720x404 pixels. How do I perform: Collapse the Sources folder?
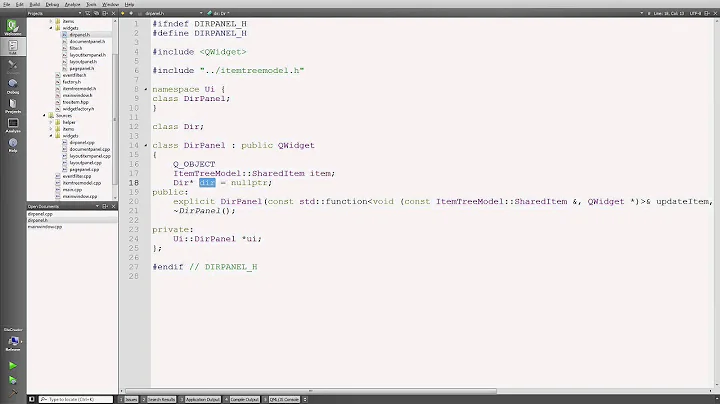click(45, 116)
